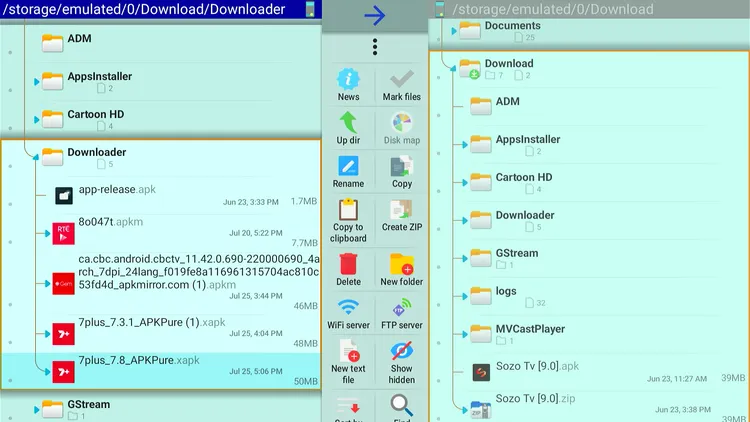Click the Documents folder name in right pane
This screenshot has height=422, width=750.
coord(512,25)
